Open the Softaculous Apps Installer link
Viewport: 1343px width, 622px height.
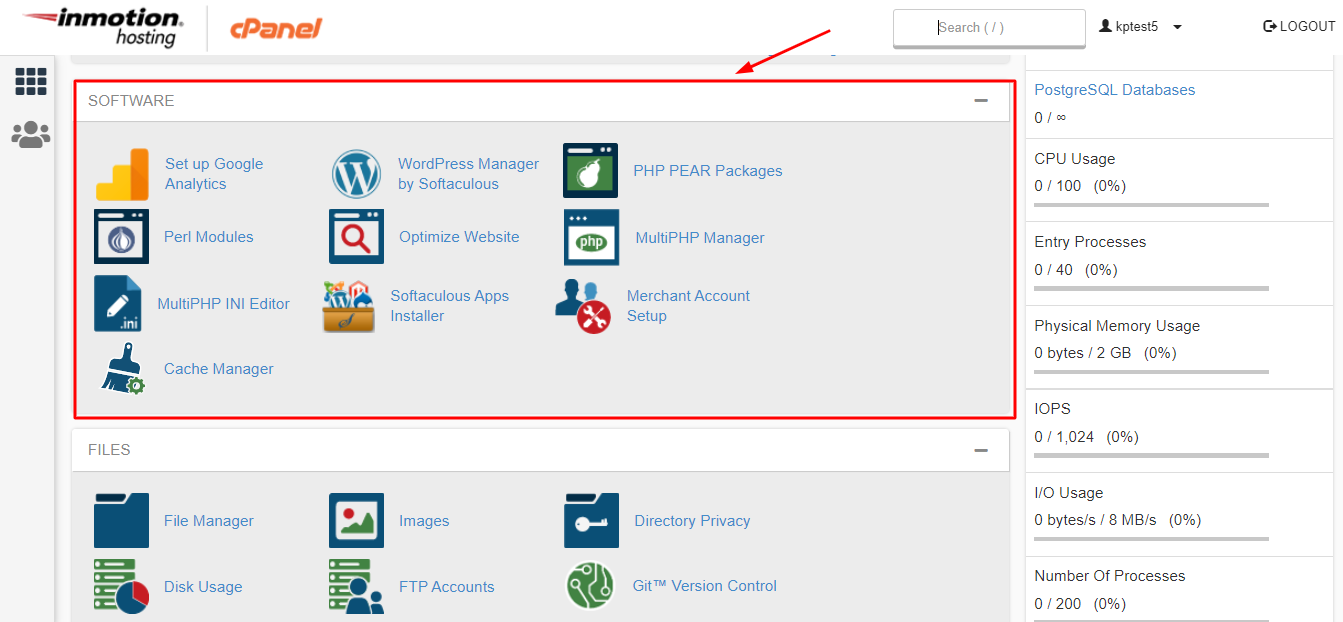tap(450, 306)
